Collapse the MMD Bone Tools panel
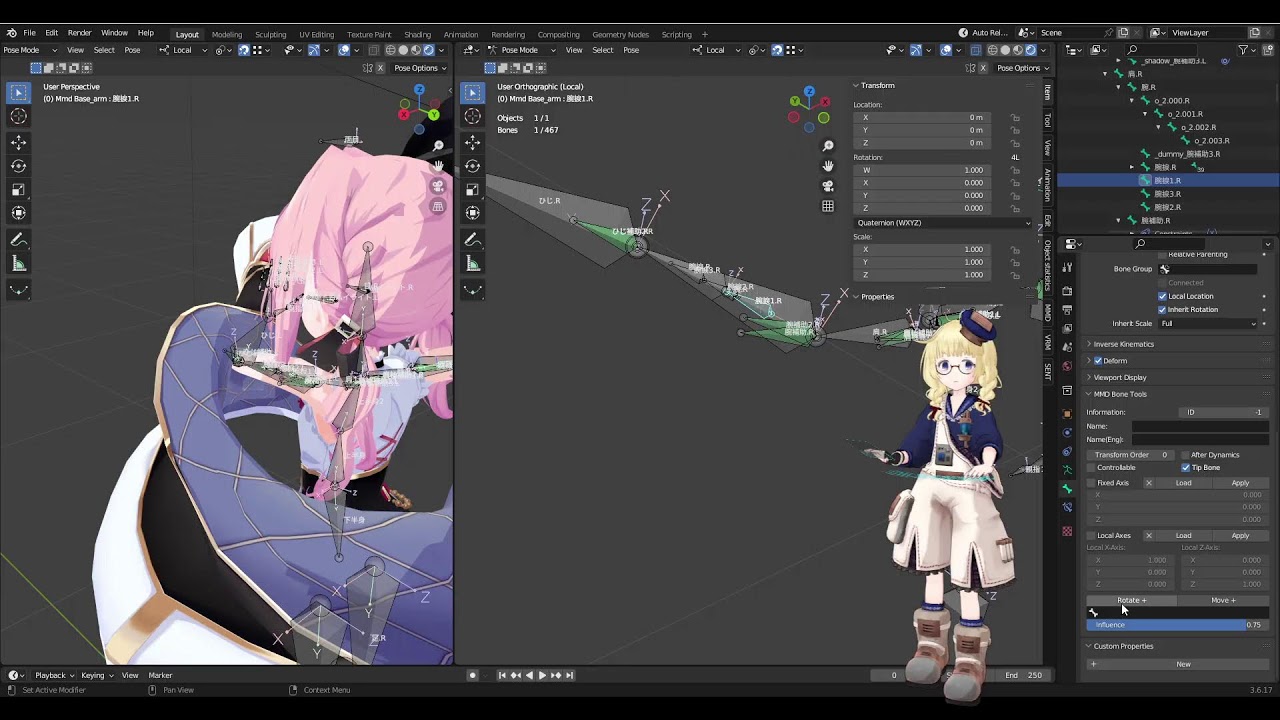Viewport: 1280px width, 720px height. 1120,394
